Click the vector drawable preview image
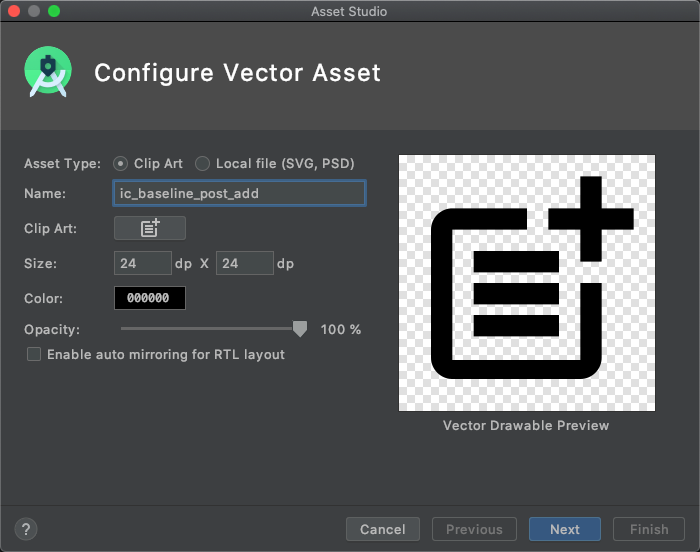The width and height of the screenshot is (700, 552). tap(527, 283)
